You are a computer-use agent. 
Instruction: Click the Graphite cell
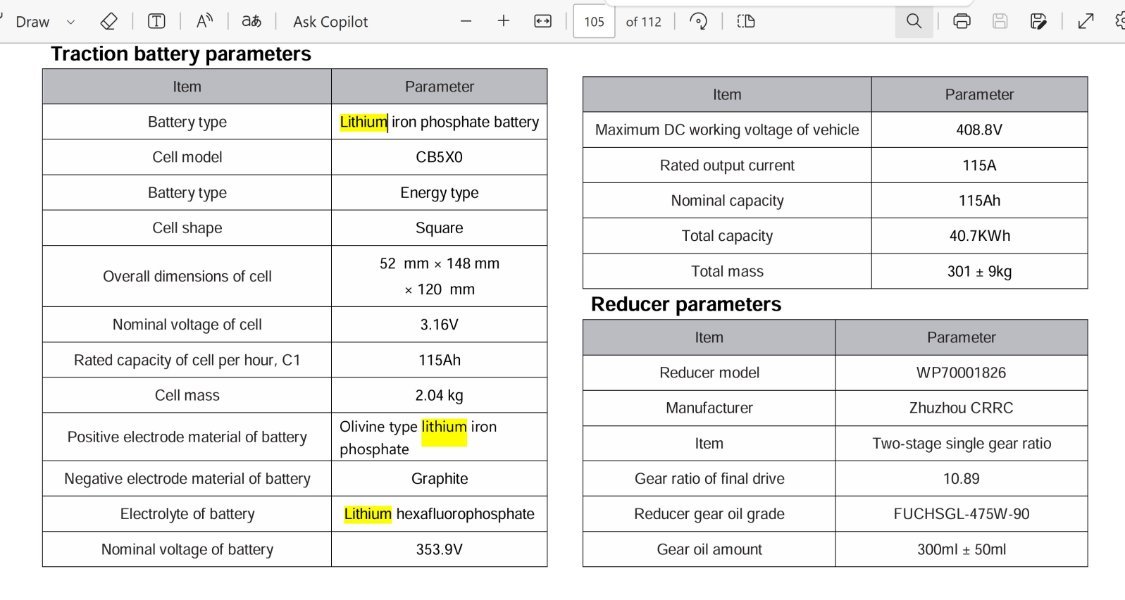click(x=439, y=479)
